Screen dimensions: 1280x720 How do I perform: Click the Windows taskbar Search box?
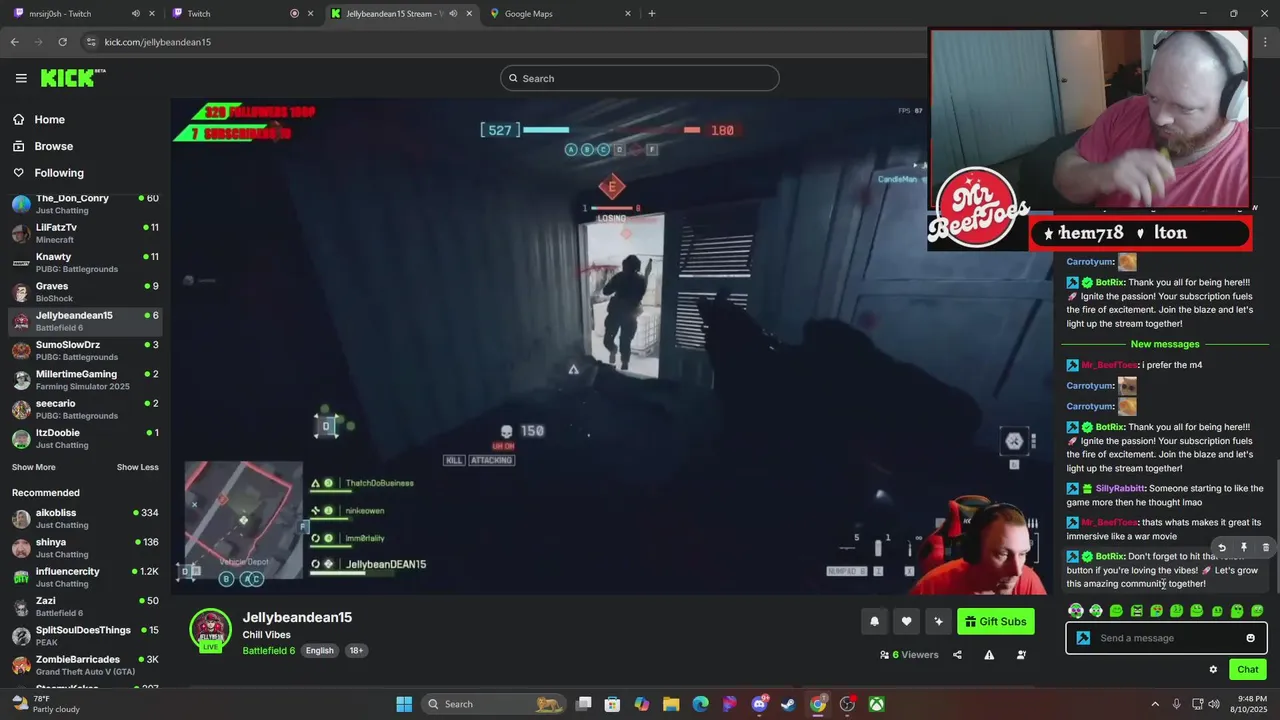coord(495,704)
